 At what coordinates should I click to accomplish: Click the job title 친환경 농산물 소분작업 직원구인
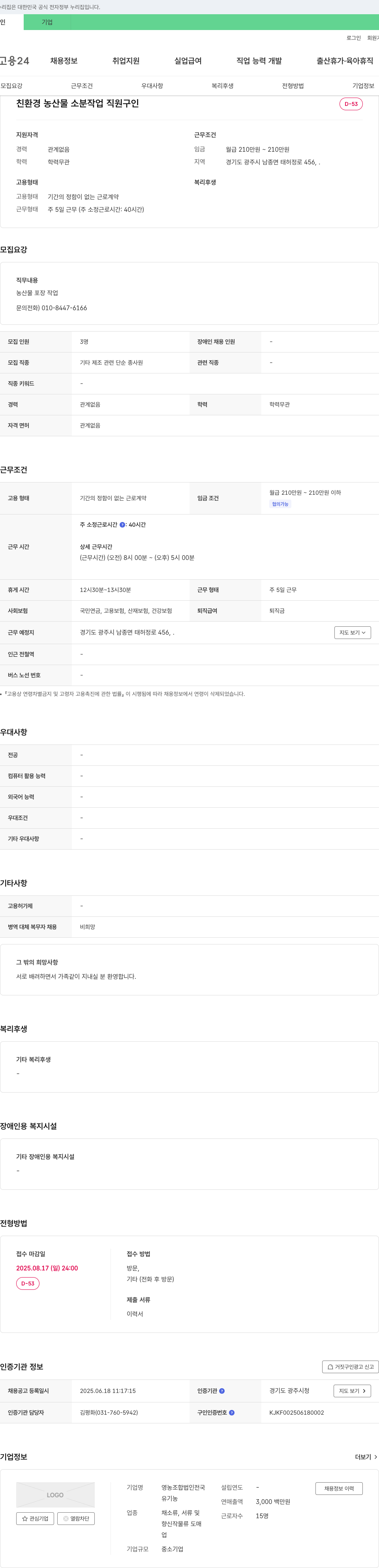[x=77, y=104]
